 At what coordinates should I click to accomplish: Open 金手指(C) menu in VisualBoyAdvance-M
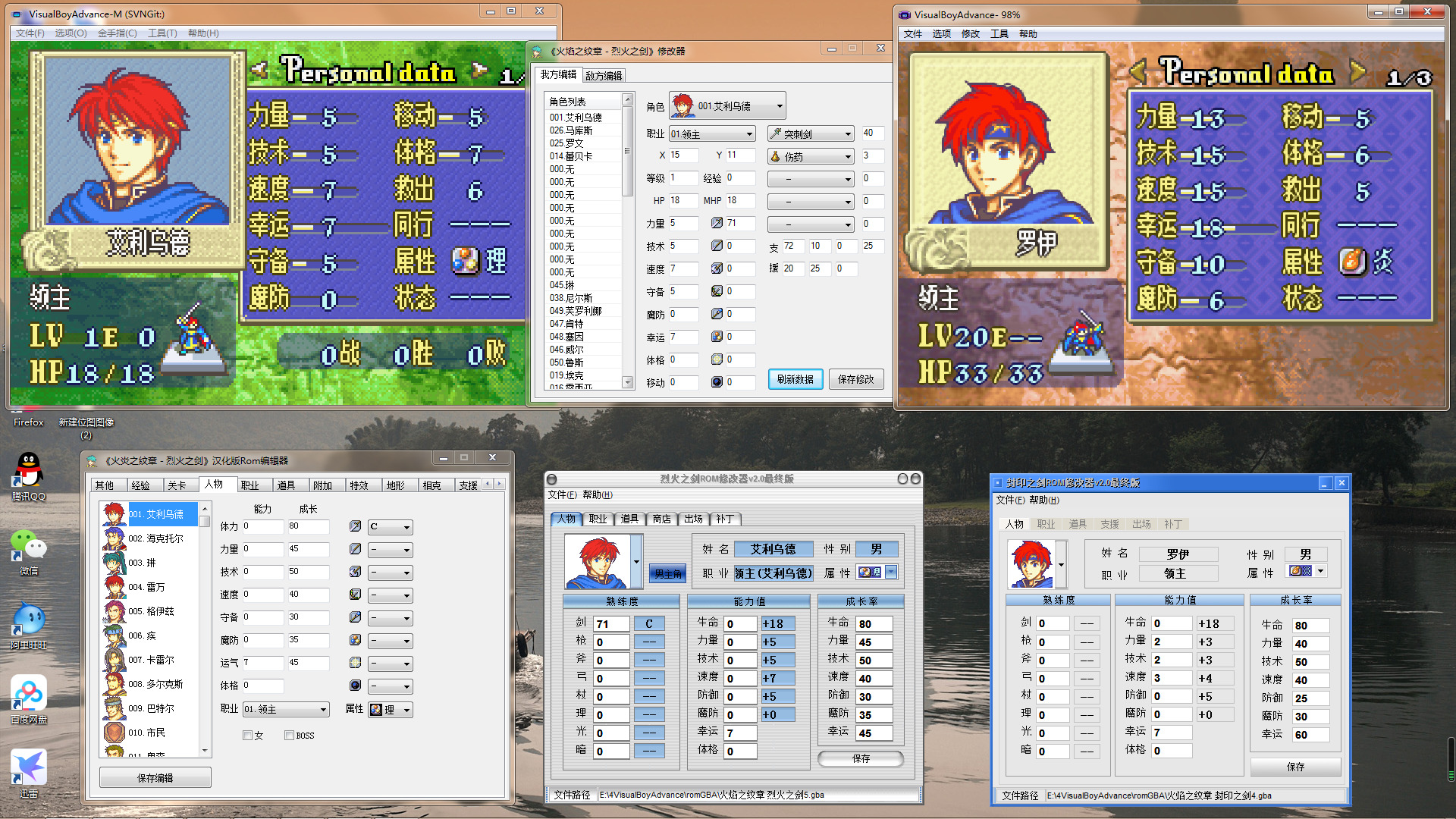click(x=118, y=33)
